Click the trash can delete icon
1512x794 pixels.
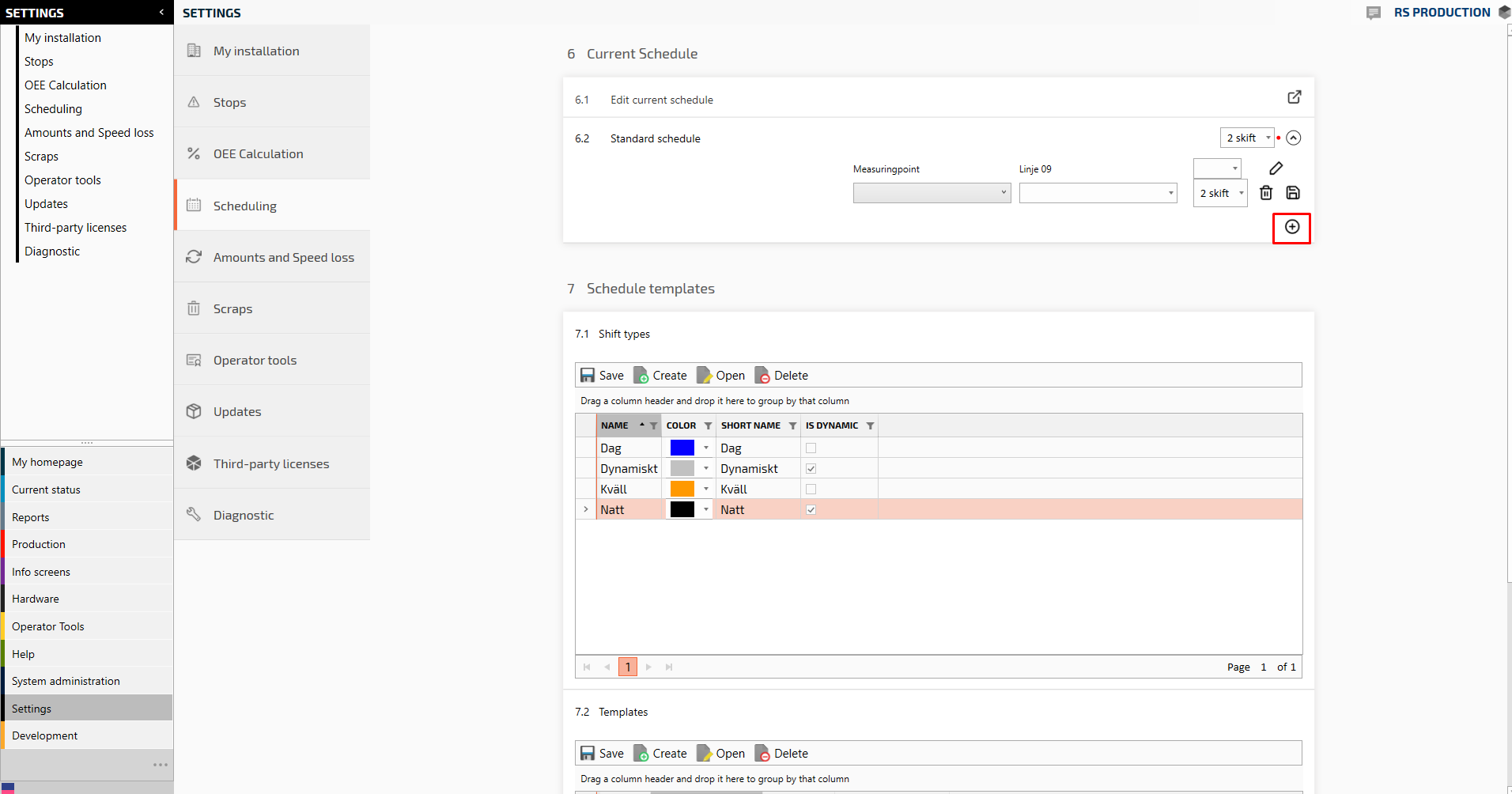pos(1266,193)
